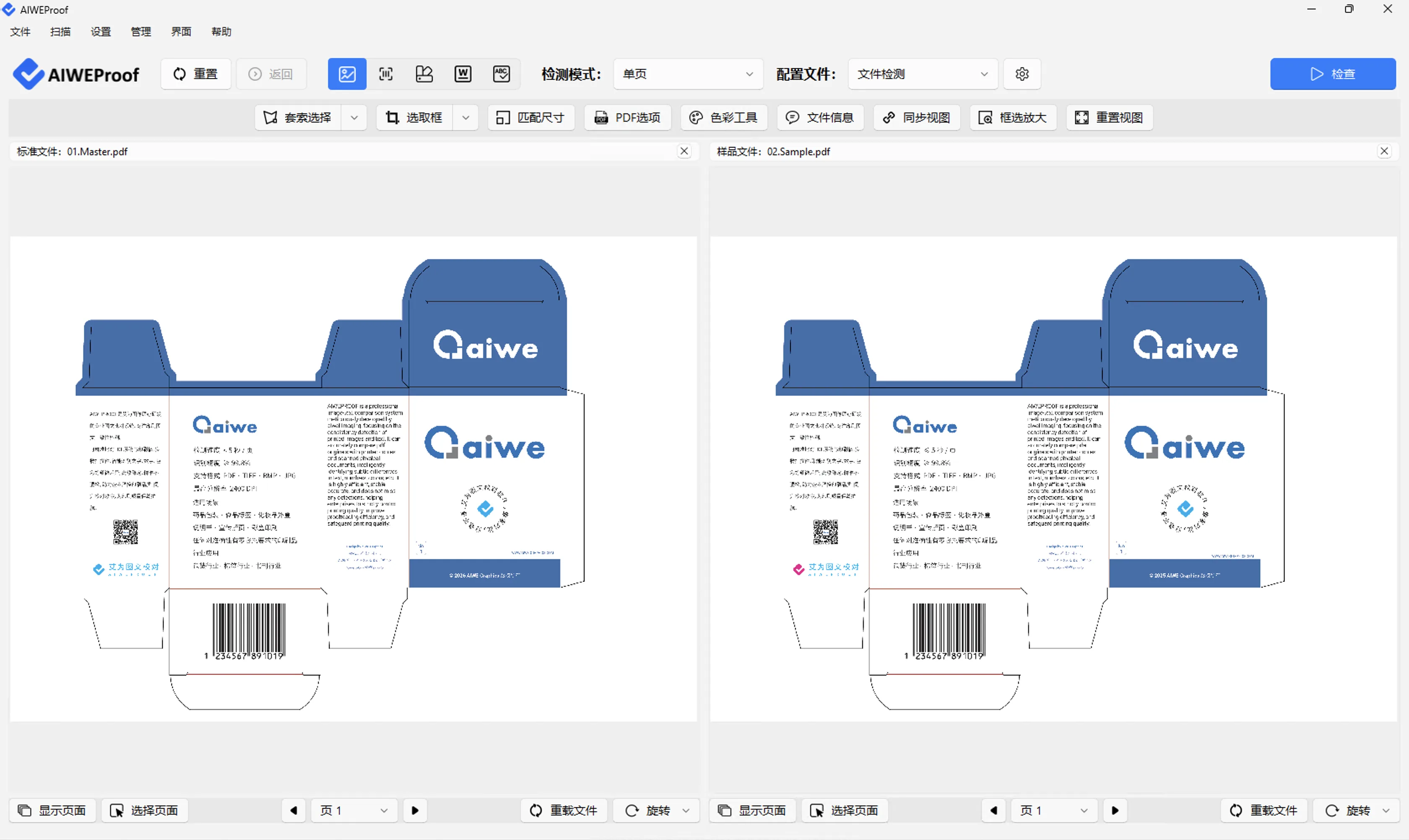Viewport: 1409px width, 840px height.
Task: Open the master panel page dropdown
Action: (354, 811)
